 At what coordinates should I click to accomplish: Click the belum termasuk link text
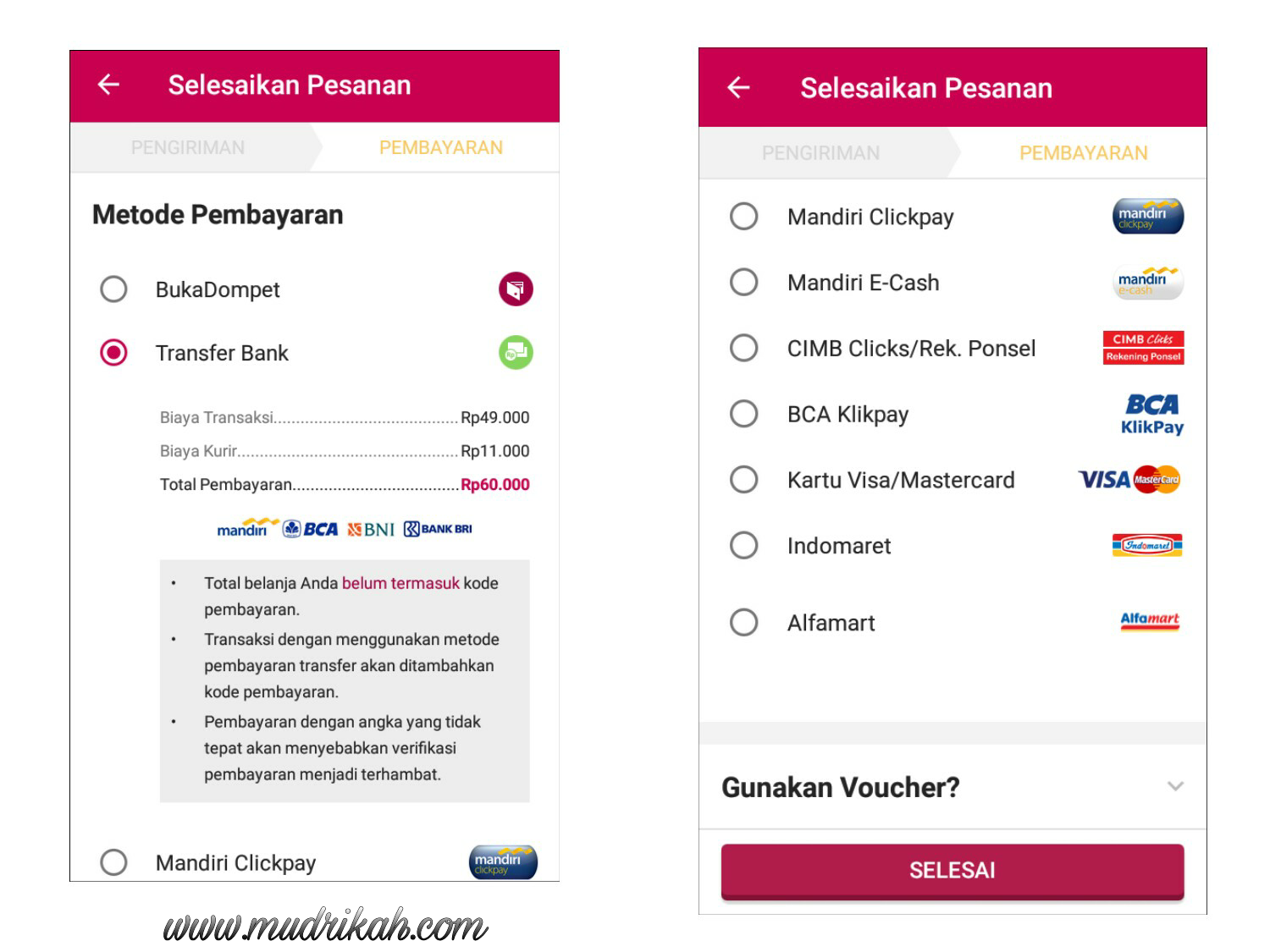[x=400, y=583]
